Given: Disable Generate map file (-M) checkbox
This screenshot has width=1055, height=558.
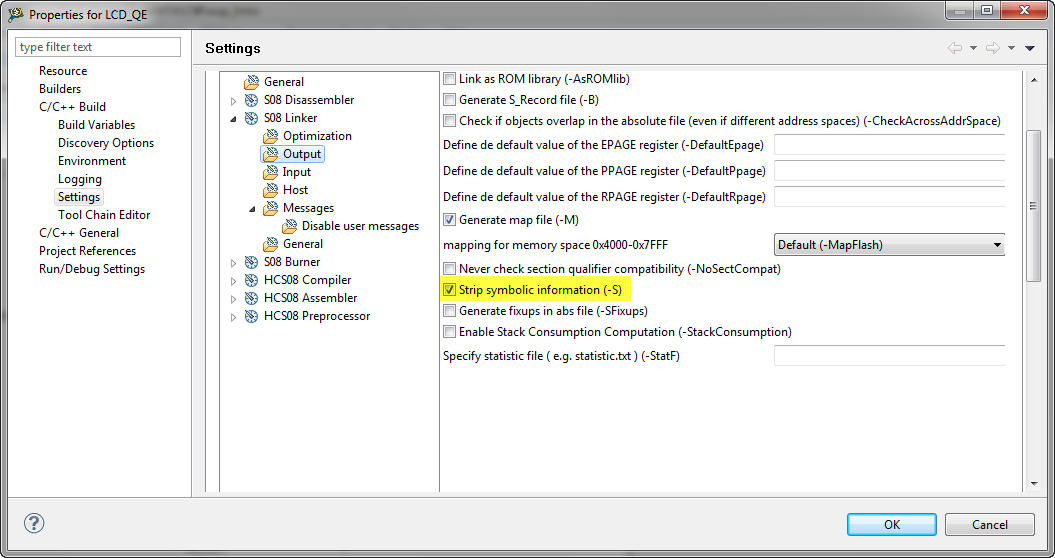Looking at the screenshot, I should point(449,220).
